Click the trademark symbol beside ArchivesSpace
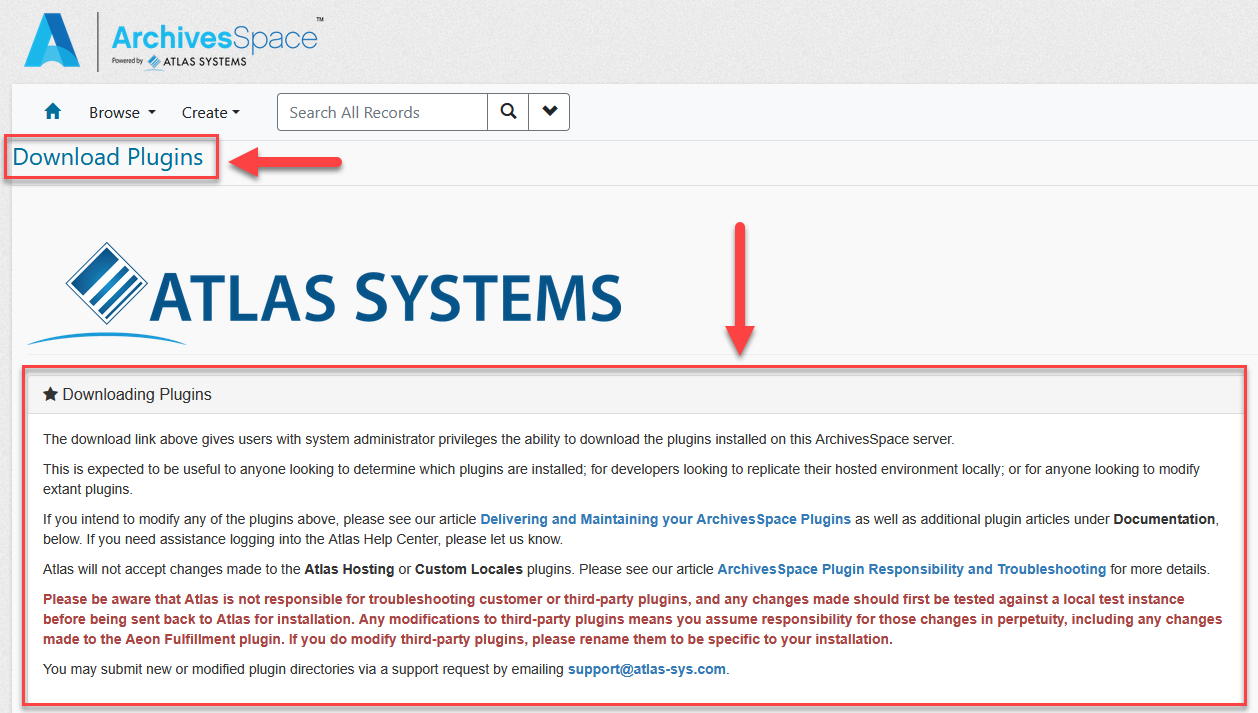Screen dimensions: 1258x713 (320, 17)
